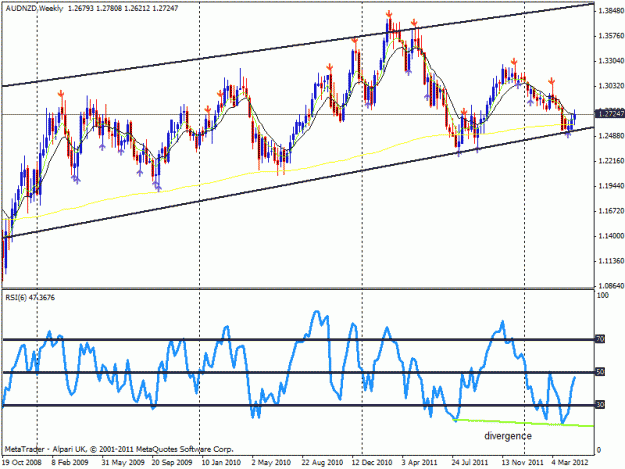
Task: Click the 1.33040 price axis label
Action: (611, 61)
